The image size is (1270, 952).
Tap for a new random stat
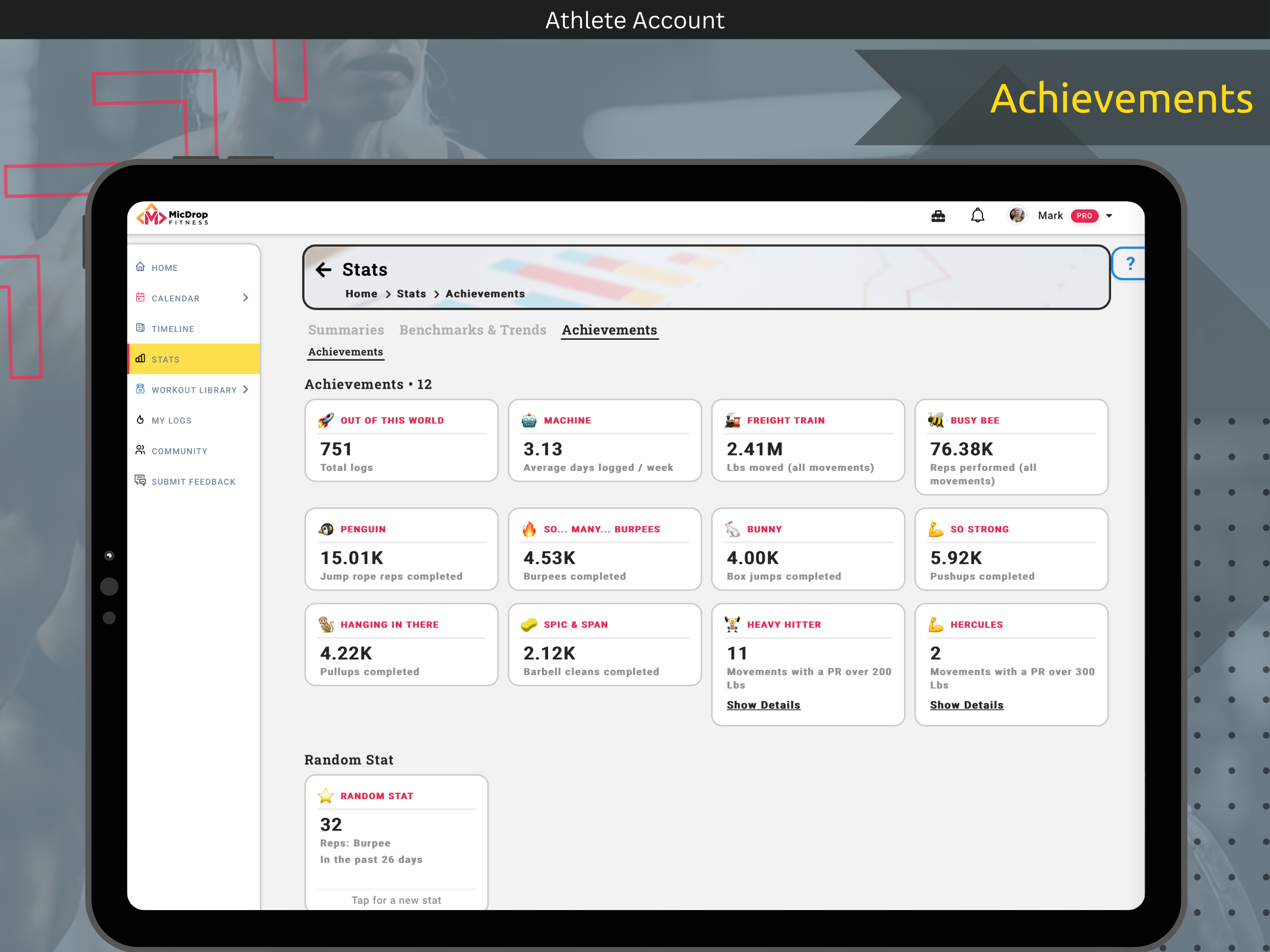coord(396,900)
